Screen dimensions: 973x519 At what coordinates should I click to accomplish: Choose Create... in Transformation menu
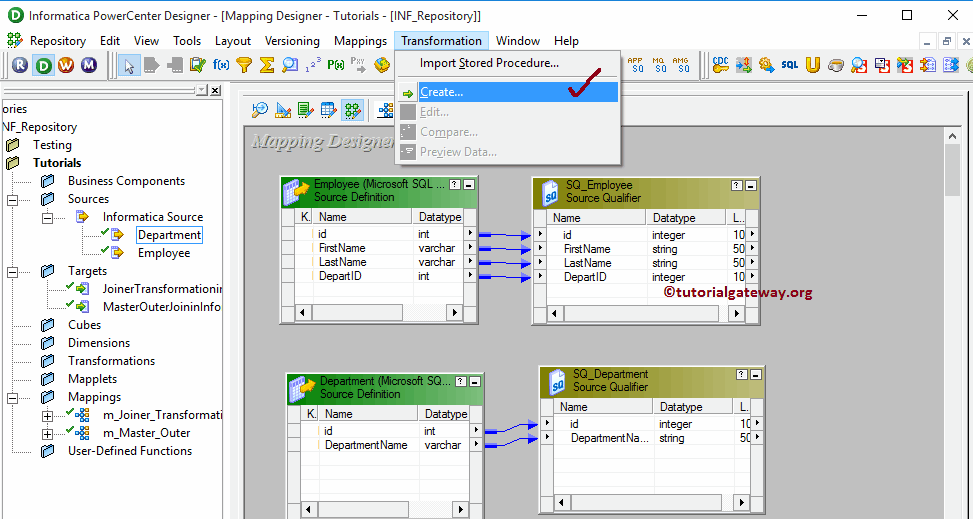[x=508, y=92]
